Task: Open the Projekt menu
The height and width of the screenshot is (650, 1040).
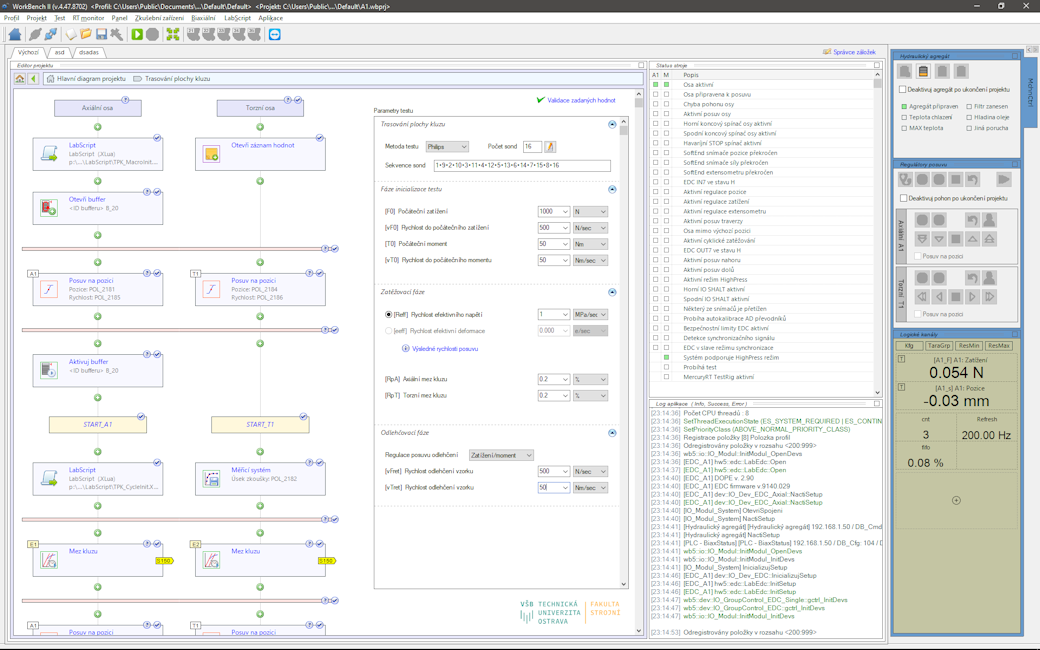Action: click(36, 18)
